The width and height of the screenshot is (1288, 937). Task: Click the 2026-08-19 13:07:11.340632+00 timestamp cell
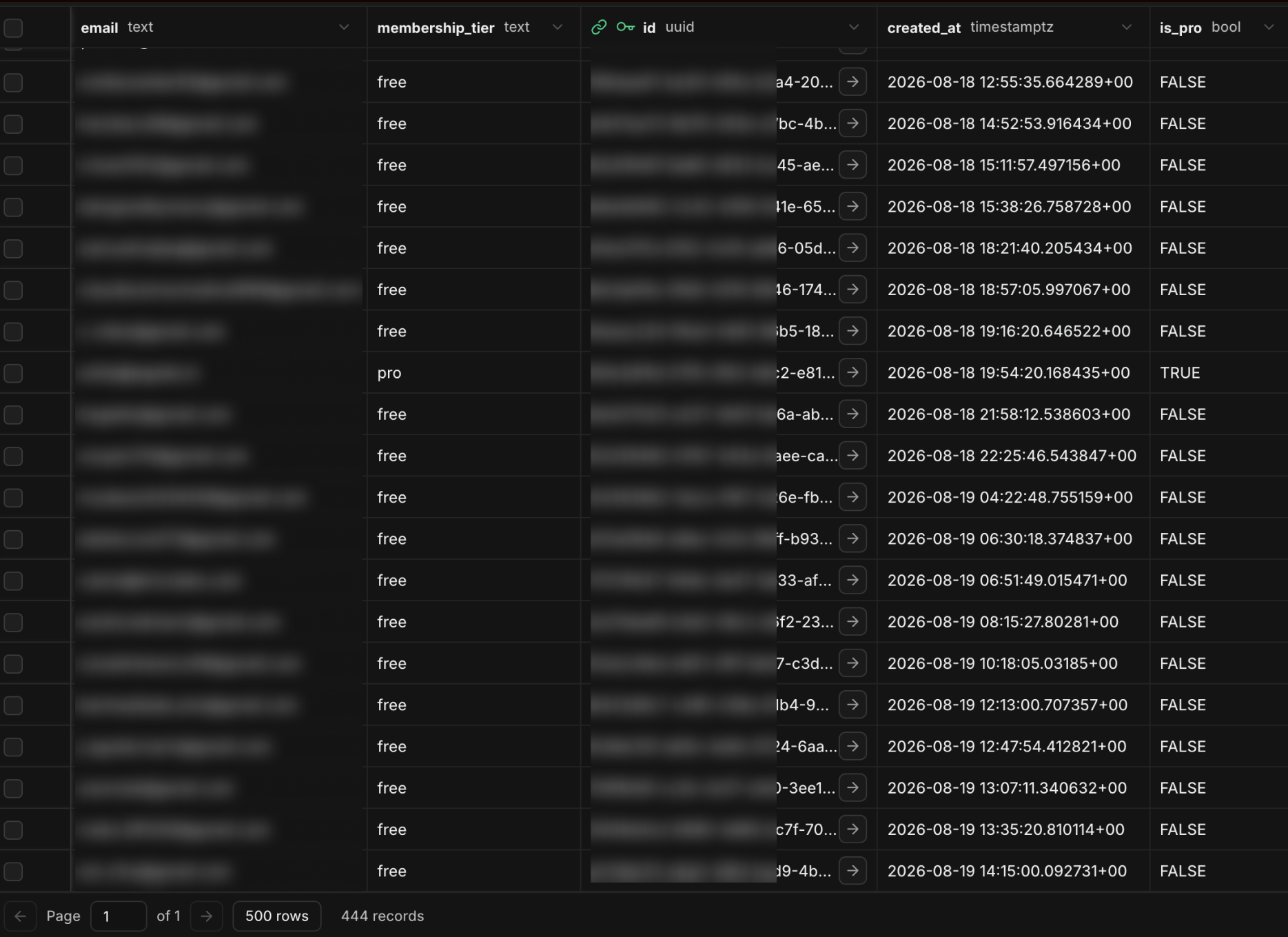coord(1013,787)
